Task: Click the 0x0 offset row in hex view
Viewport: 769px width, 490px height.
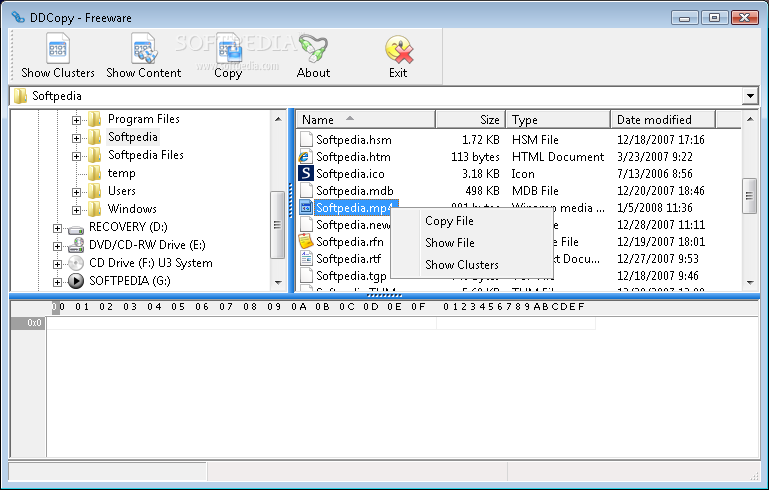Action: click(28, 323)
